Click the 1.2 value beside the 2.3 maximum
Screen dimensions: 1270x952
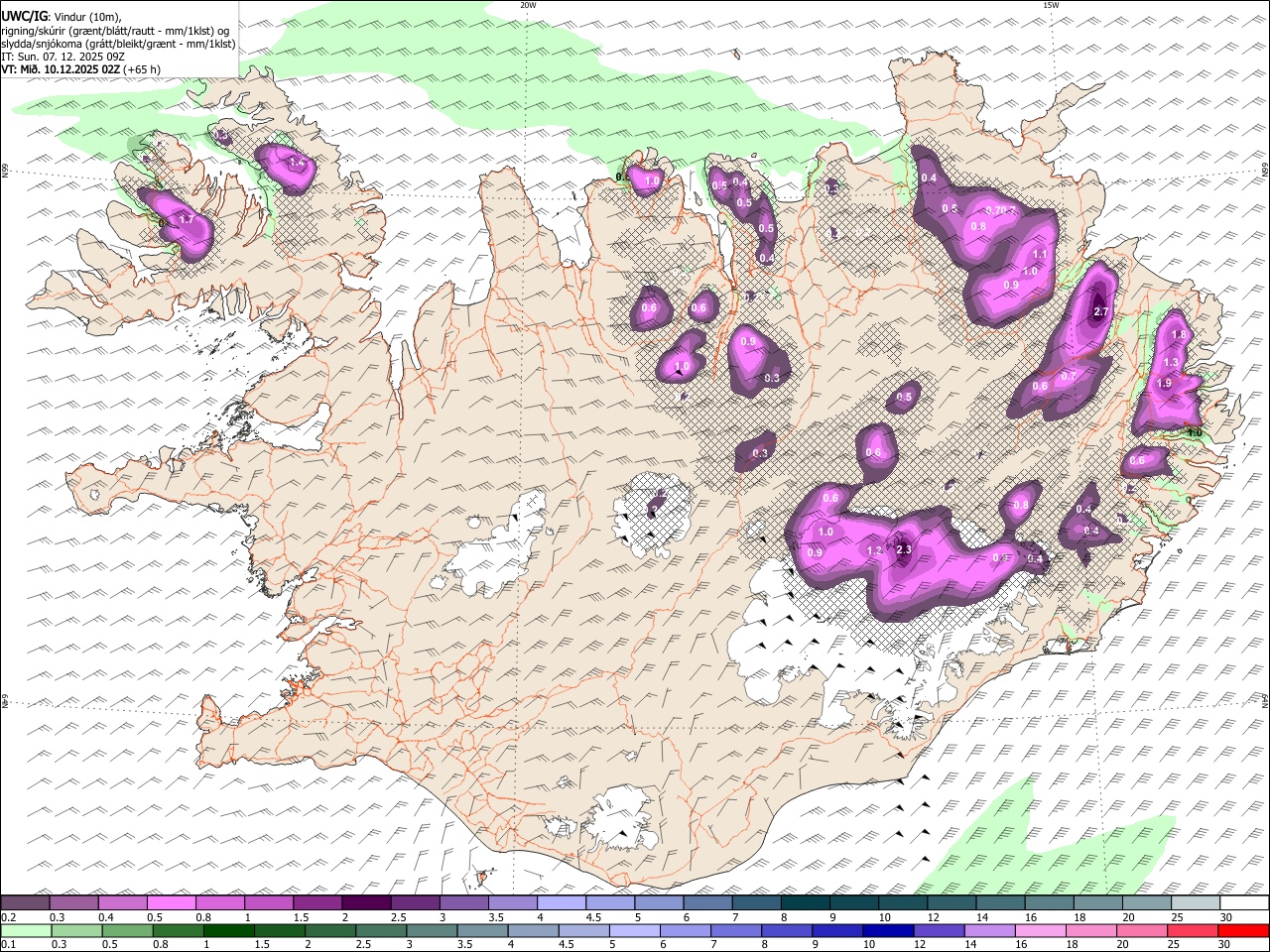874,550
